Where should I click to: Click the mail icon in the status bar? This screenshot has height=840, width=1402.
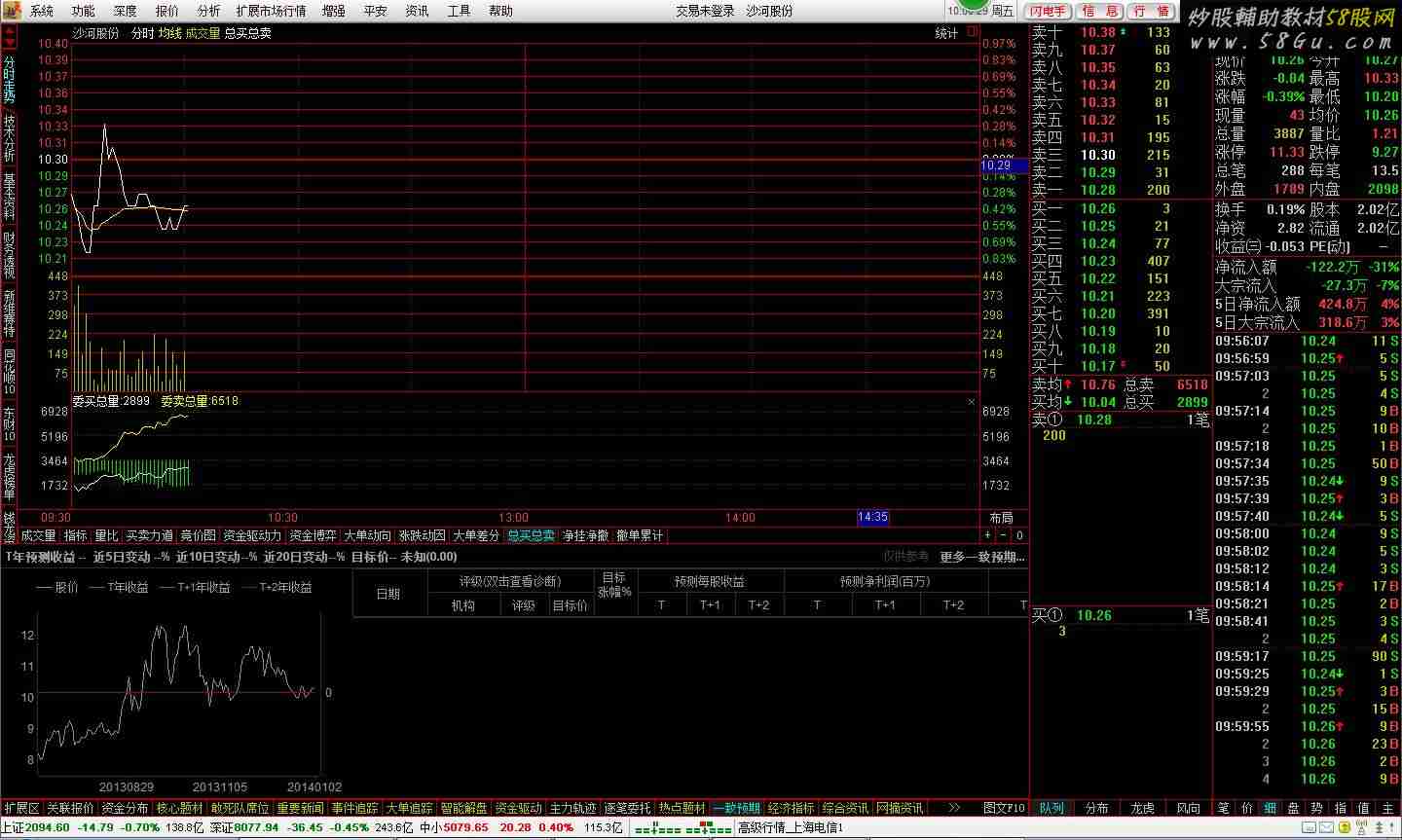(x=1328, y=828)
